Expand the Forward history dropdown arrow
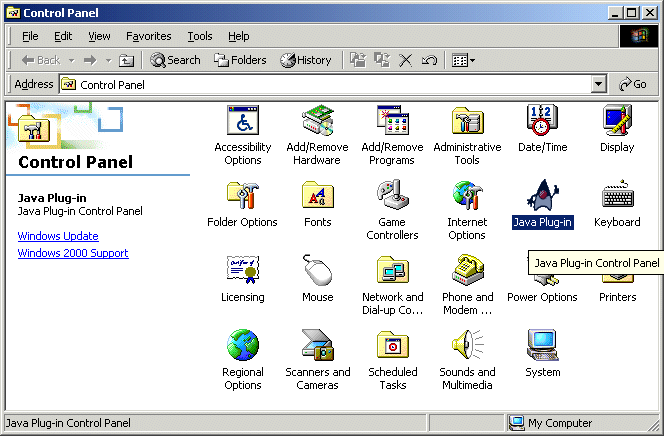 coord(108,61)
